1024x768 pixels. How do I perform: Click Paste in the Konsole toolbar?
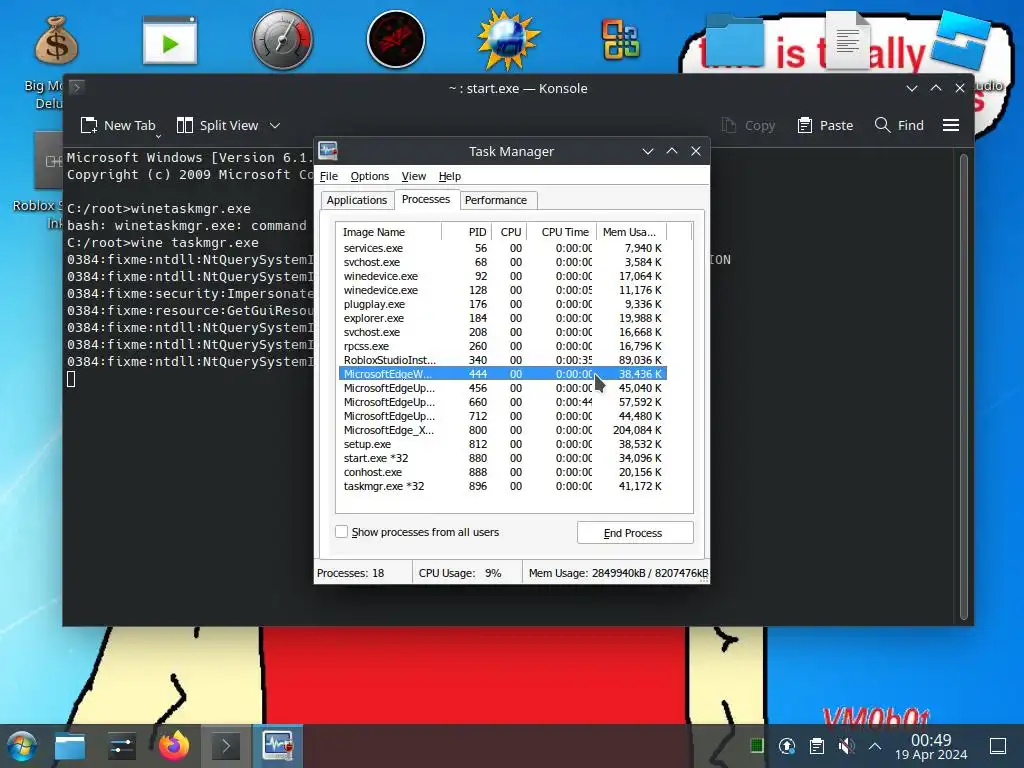click(x=825, y=125)
